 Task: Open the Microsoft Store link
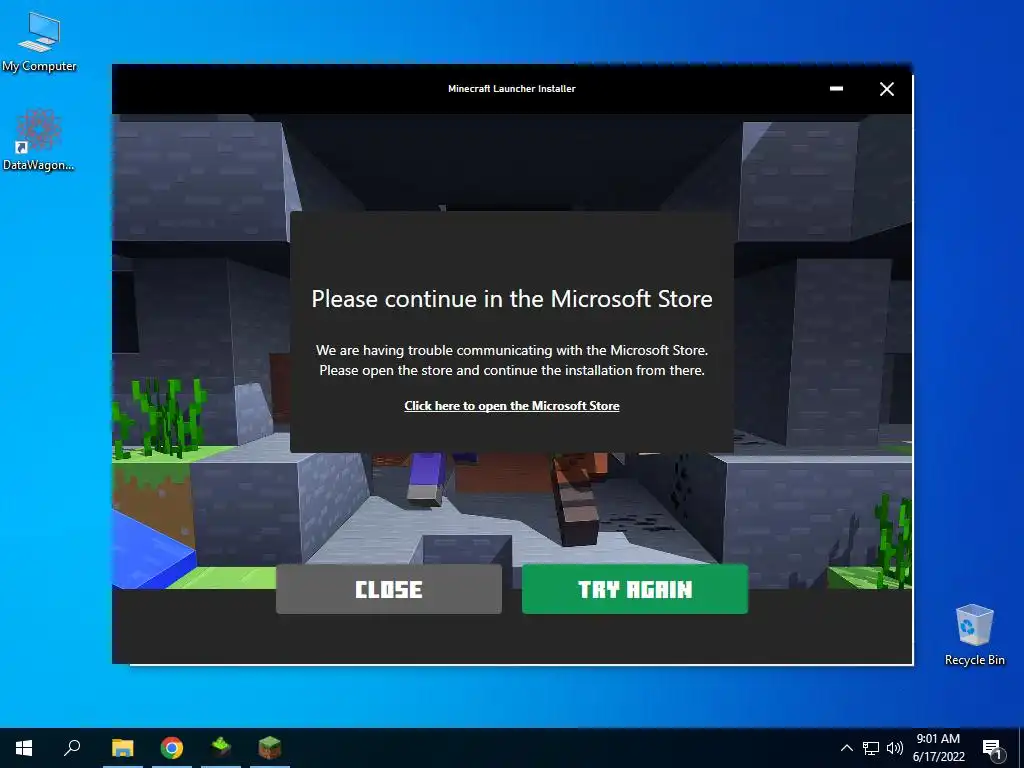click(511, 406)
